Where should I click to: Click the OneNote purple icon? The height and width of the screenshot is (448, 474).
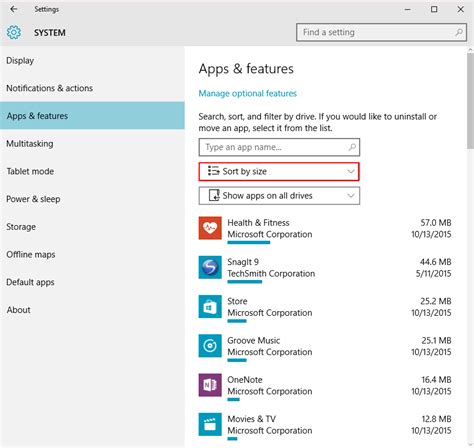click(210, 385)
